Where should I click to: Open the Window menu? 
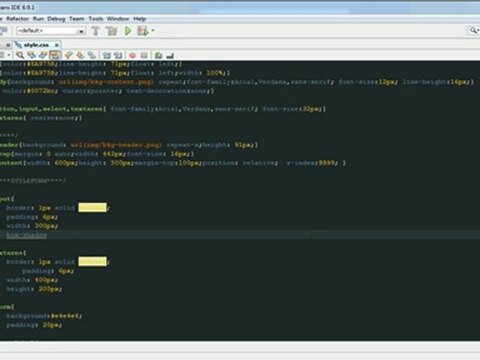click(118, 19)
